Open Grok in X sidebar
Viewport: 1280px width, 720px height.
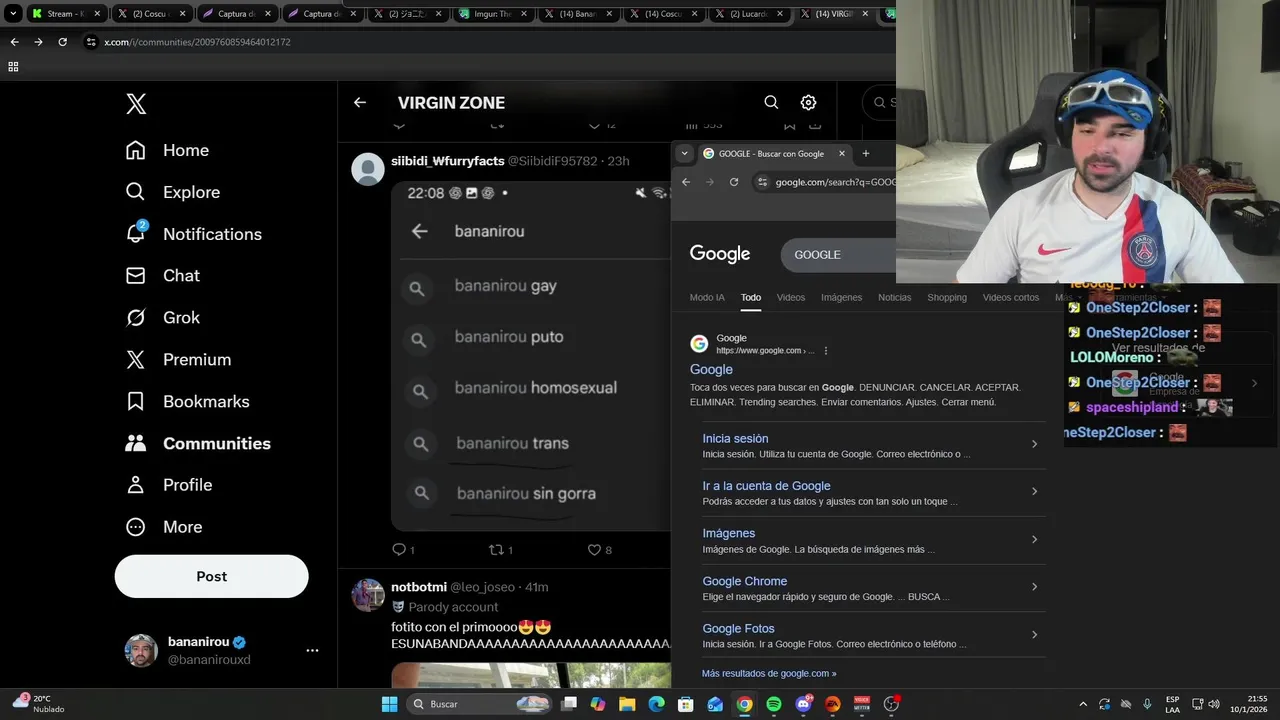[x=162, y=317]
